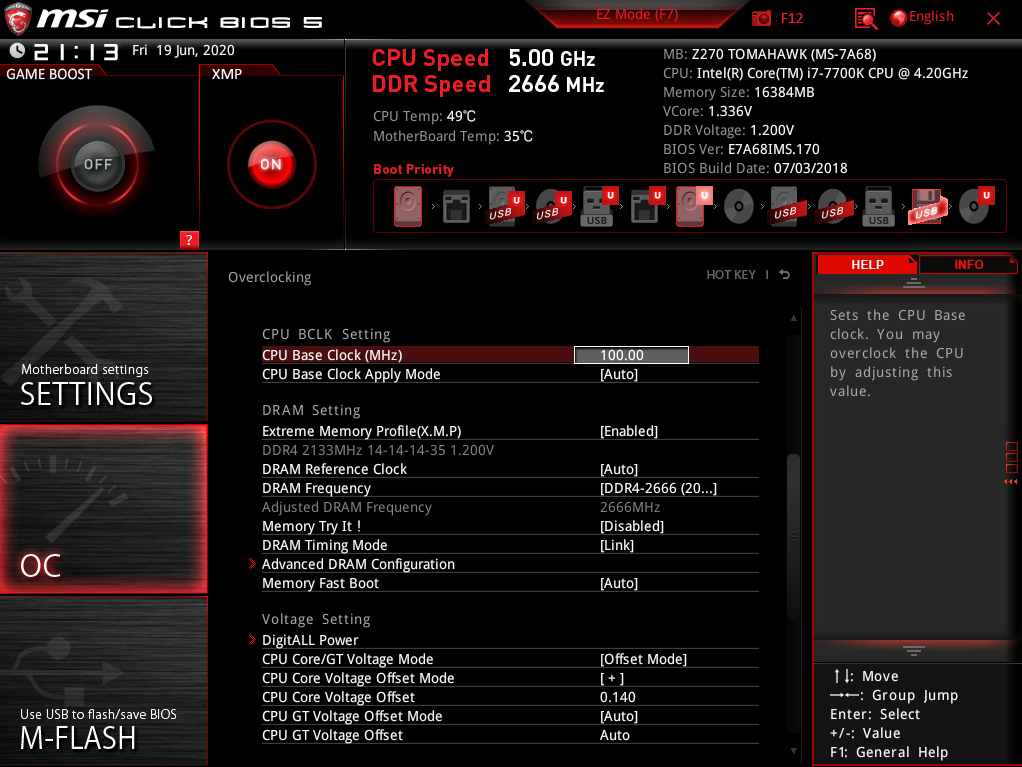Open DRAM Frequency DDR4-2666 selection
Image resolution: width=1022 pixels, height=767 pixels.
[x=510, y=488]
